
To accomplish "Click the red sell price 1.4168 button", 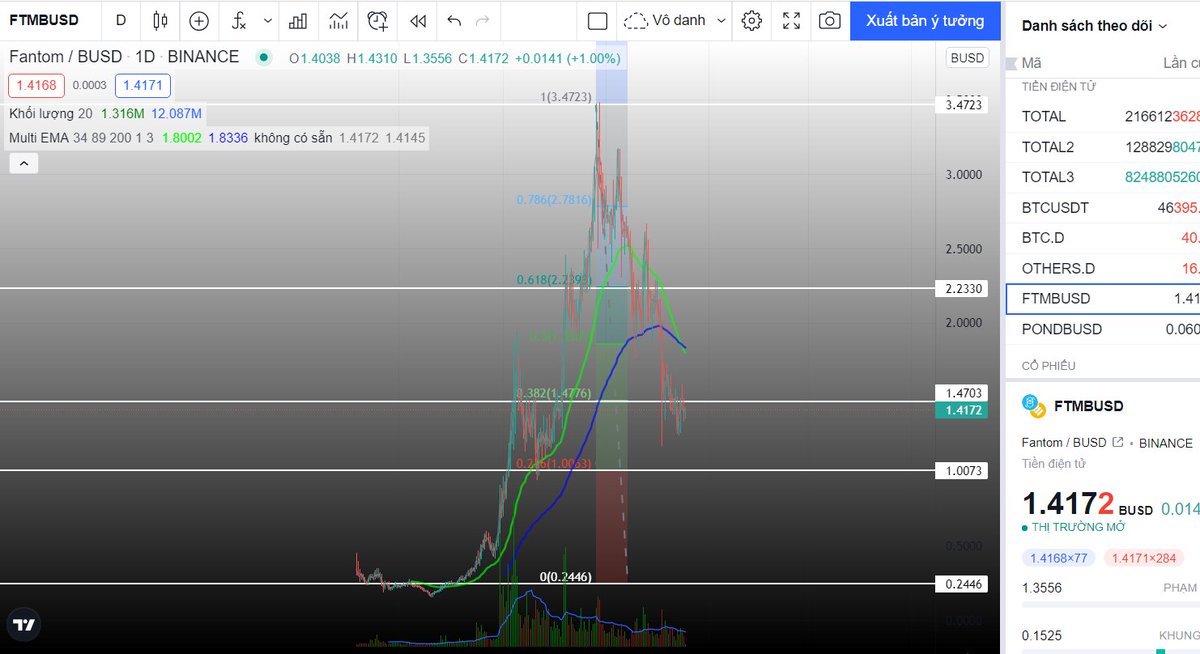I will coord(36,86).
